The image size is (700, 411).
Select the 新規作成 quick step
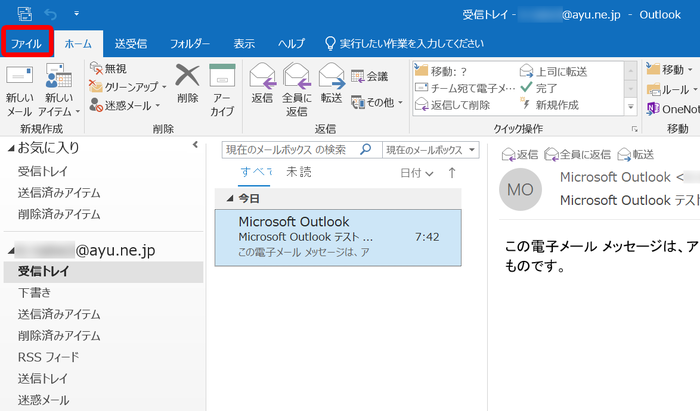tap(550, 105)
